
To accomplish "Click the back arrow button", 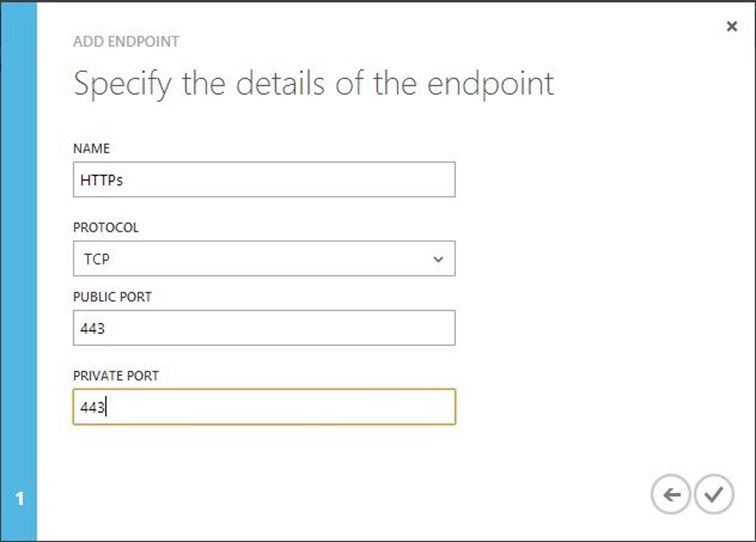I will [x=671, y=495].
